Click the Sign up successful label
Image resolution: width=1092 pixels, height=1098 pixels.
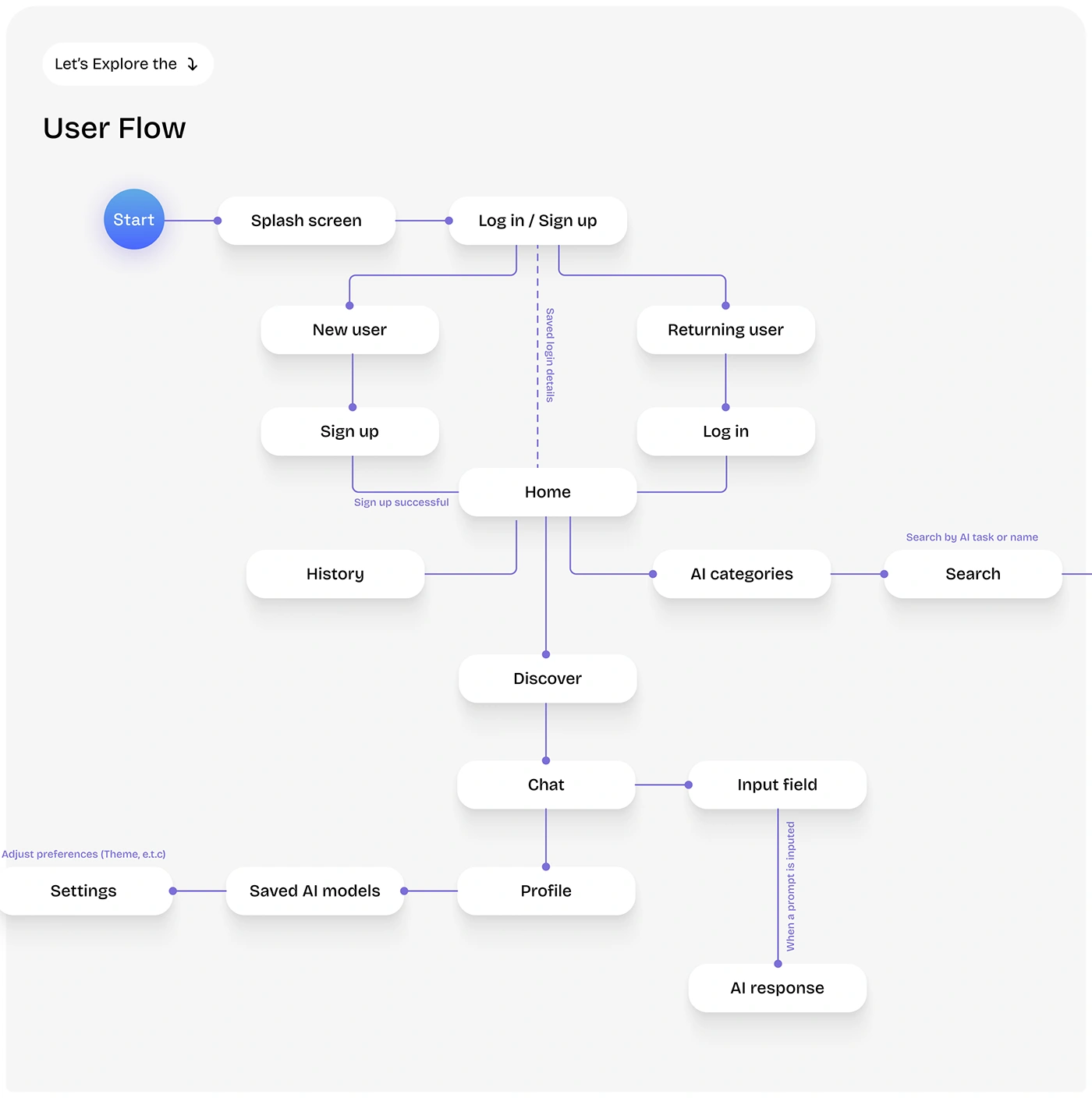tap(401, 502)
